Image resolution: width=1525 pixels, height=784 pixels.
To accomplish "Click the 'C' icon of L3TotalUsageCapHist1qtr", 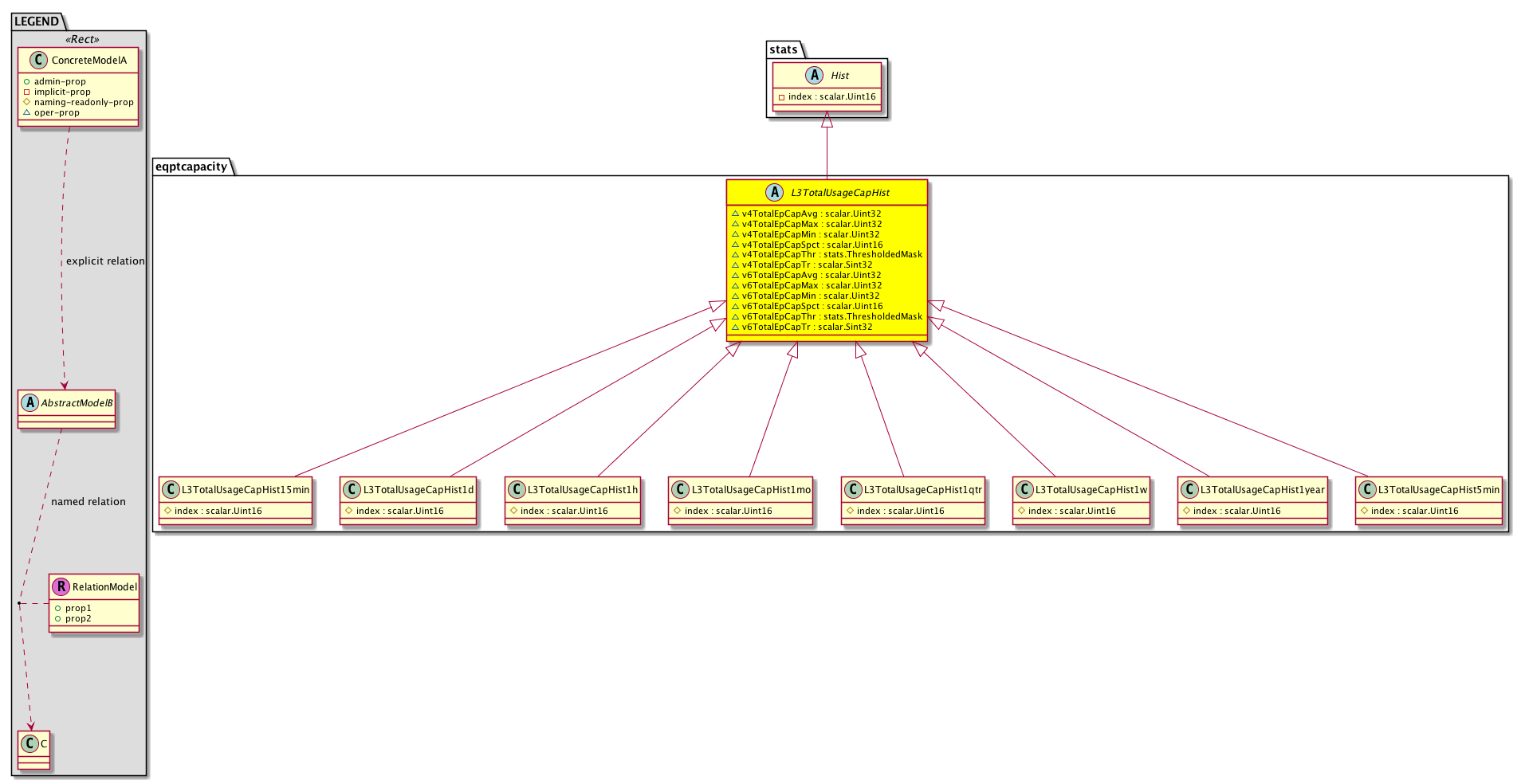I will pyautogui.click(x=853, y=490).
